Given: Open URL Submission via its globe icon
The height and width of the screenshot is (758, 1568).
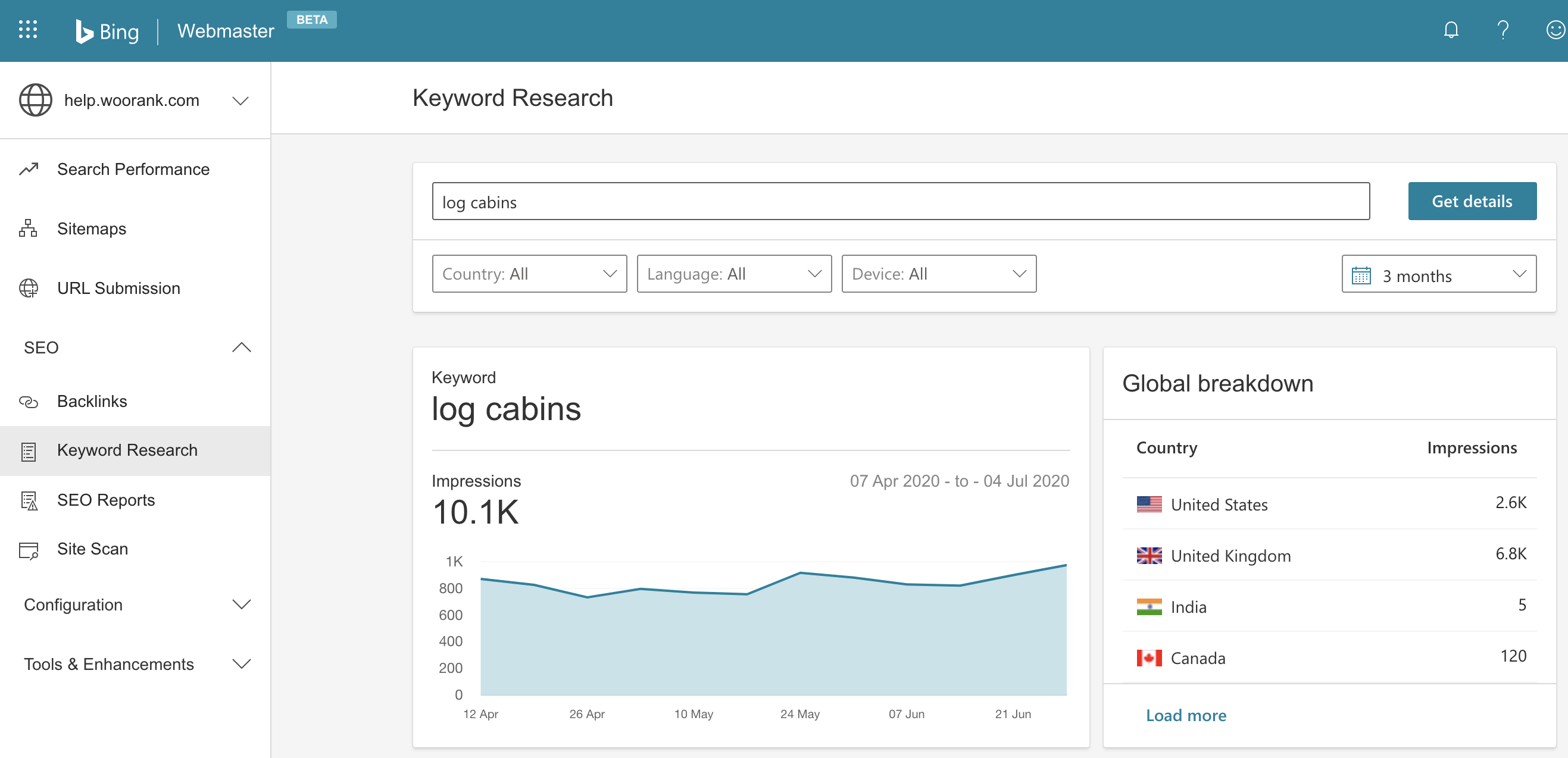Looking at the screenshot, I should 27,288.
